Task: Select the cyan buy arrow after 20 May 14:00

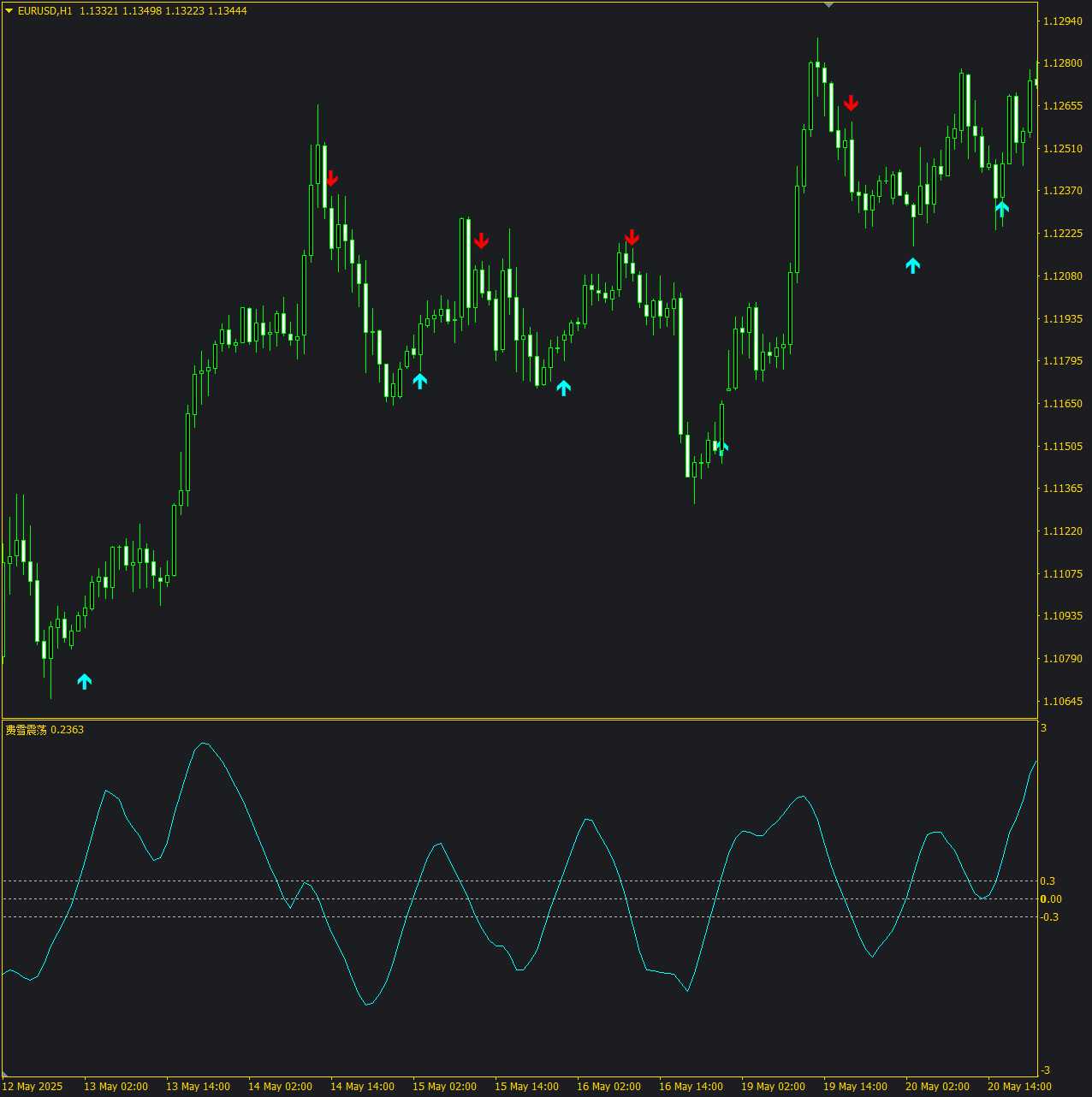Action: pos(1002,208)
